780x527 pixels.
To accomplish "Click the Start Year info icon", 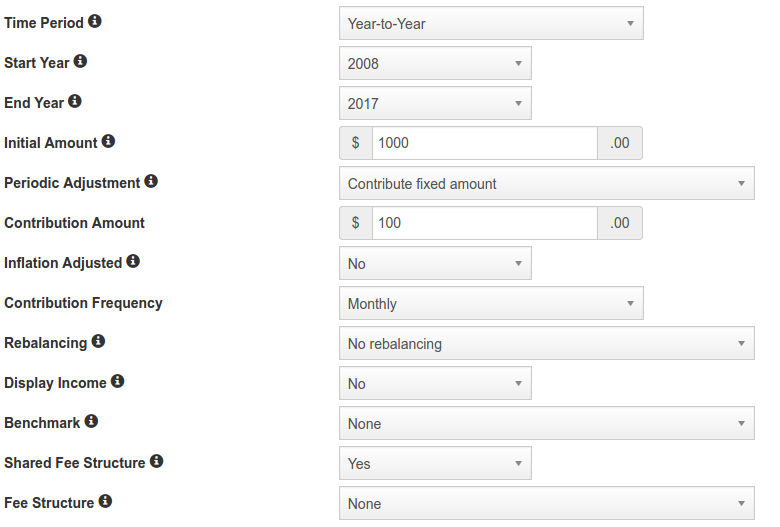I will pyautogui.click(x=81, y=61).
